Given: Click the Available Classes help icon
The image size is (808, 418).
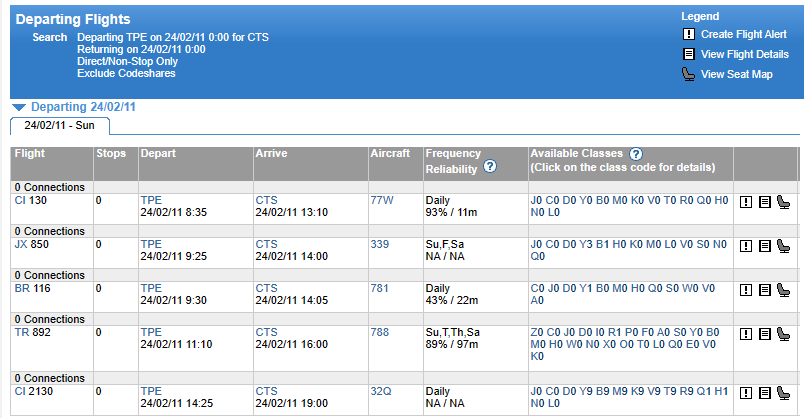Looking at the screenshot, I should [x=636, y=154].
